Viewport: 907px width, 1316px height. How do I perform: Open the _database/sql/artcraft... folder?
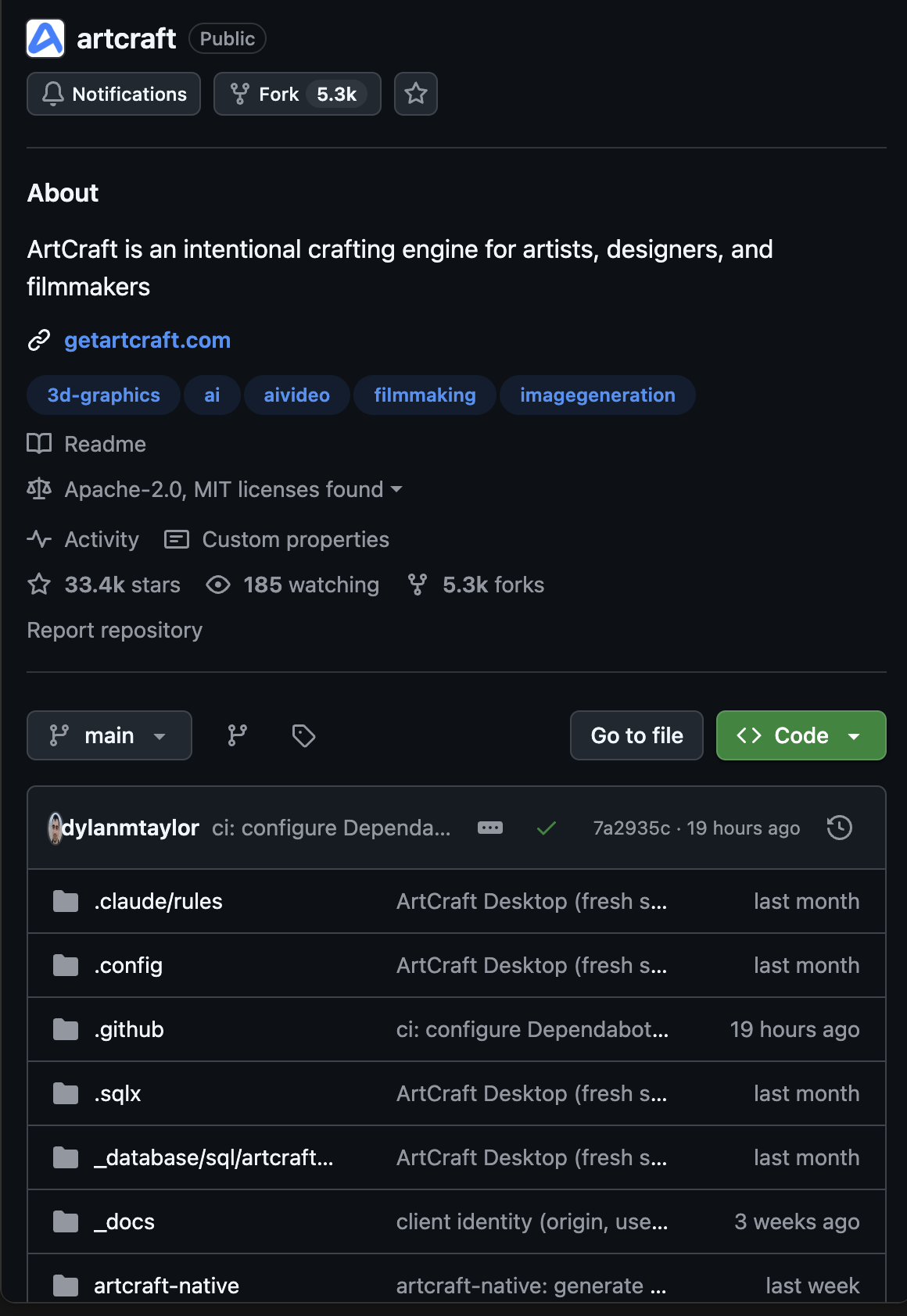[x=213, y=1157]
